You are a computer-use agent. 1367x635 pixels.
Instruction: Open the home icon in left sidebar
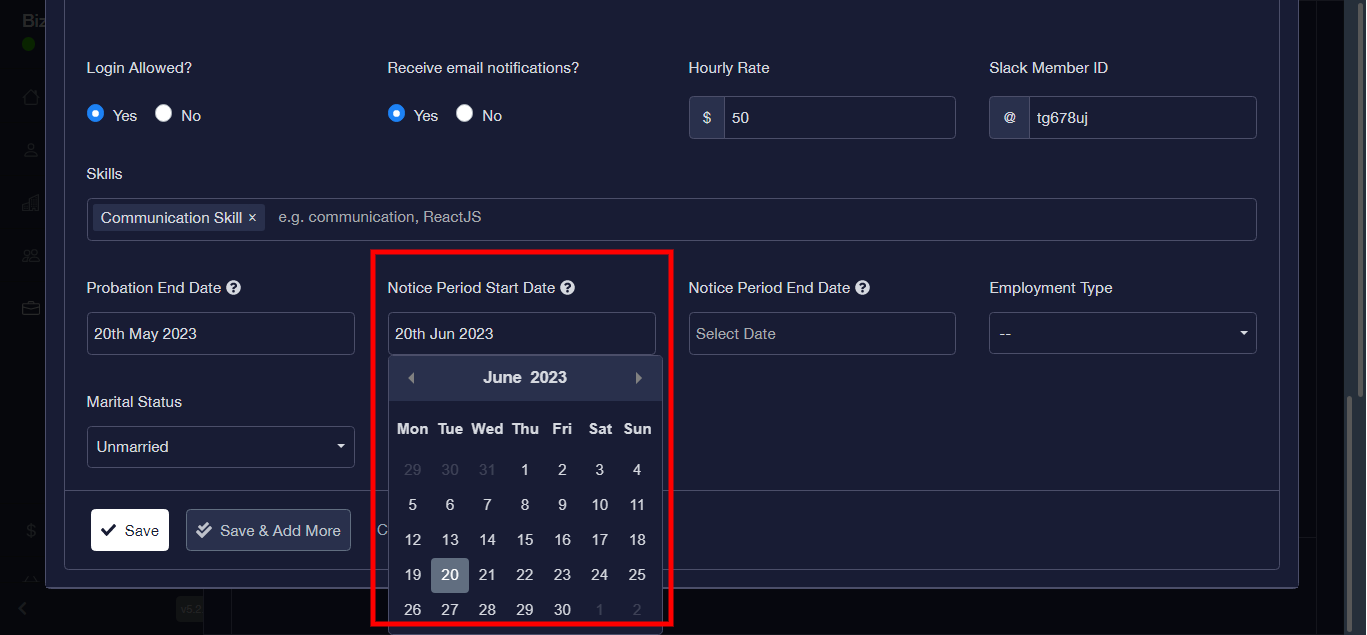[31, 98]
